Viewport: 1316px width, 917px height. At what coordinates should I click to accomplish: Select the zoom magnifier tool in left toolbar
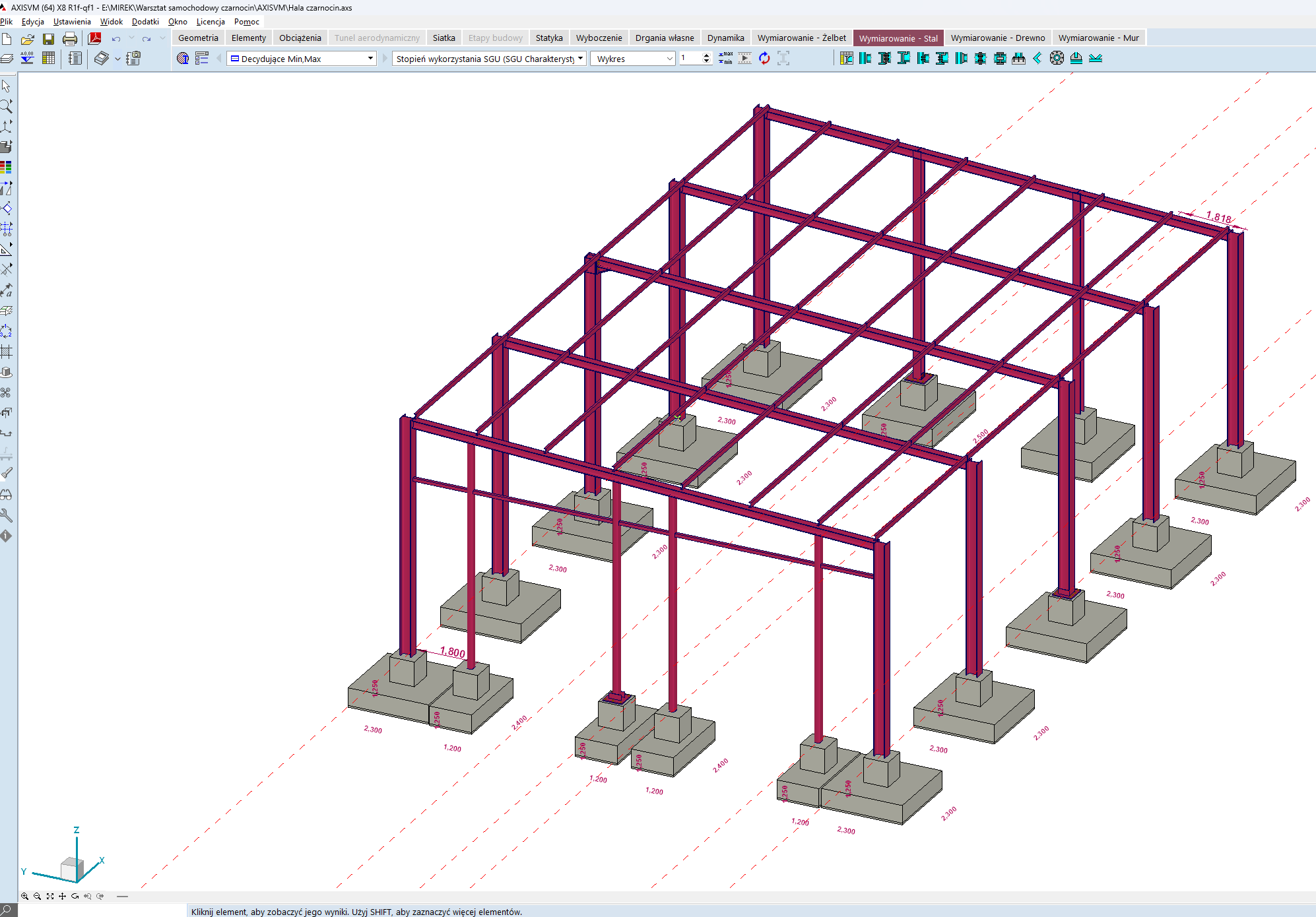[x=6, y=106]
